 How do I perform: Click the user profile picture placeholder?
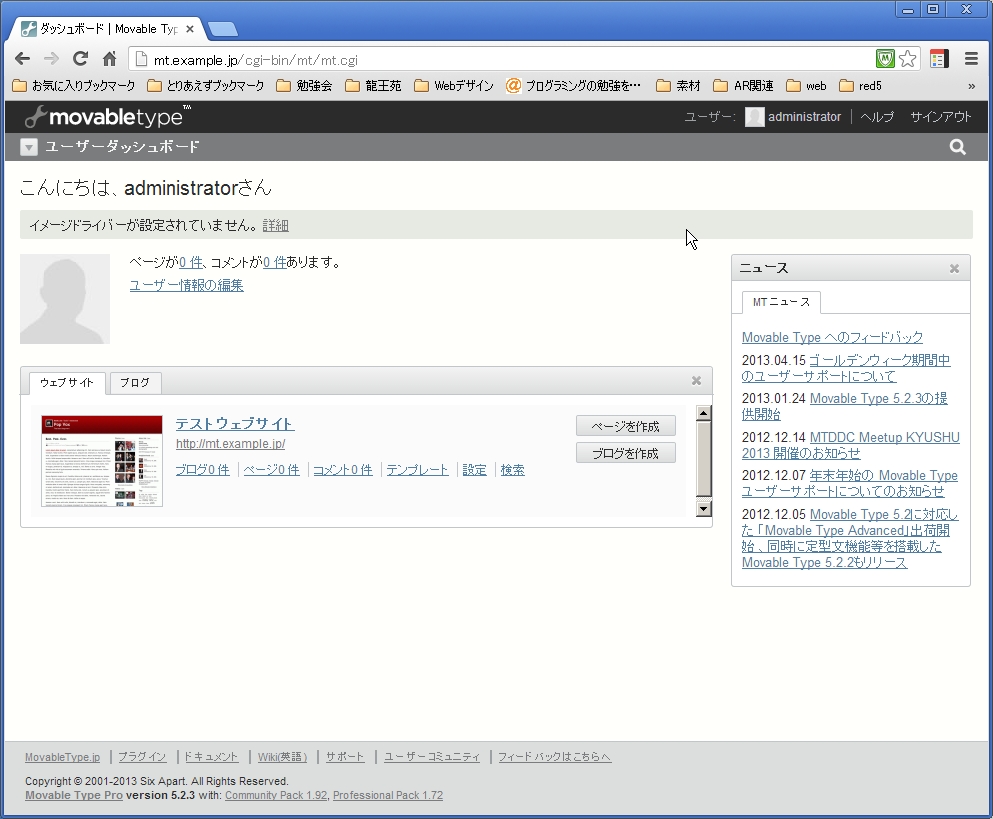[65, 299]
